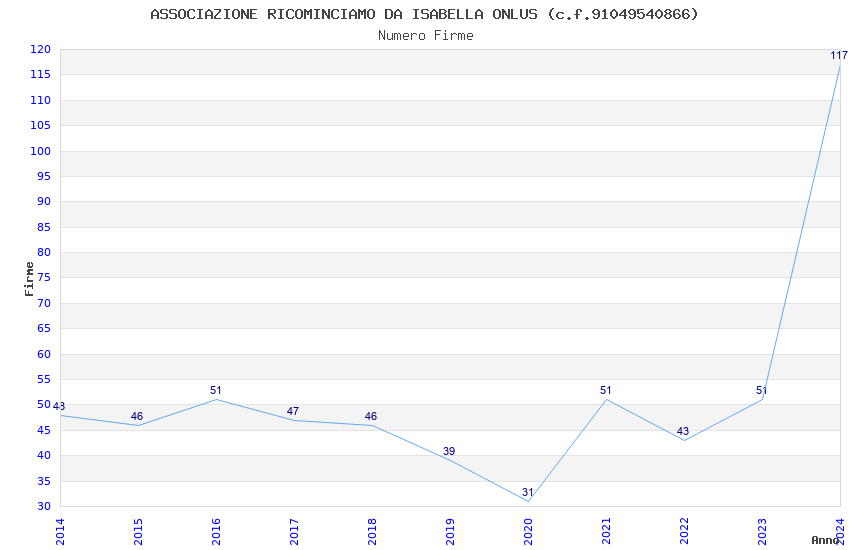This screenshot has width=850, height=550.
Task: Click the x-axis year label 2021
Action: [x=607, y=532]
